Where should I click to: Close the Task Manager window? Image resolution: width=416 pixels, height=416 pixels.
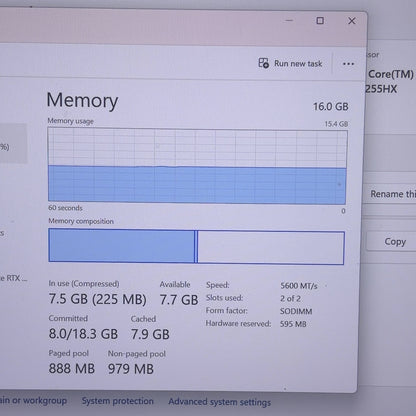(352, 21)
